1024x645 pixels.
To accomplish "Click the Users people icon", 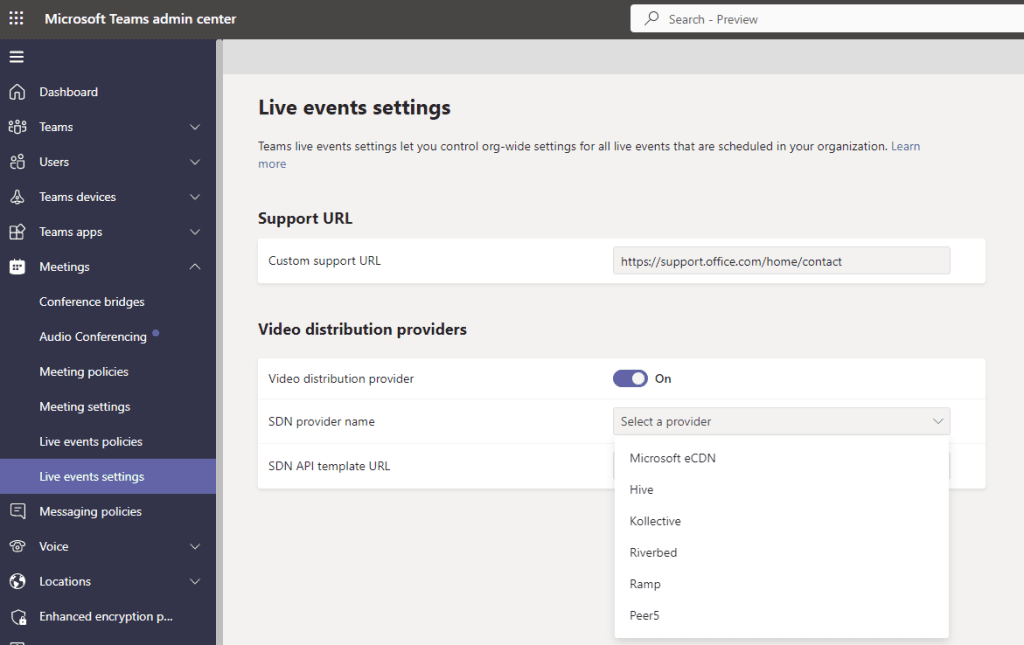I will coord(17,162).
